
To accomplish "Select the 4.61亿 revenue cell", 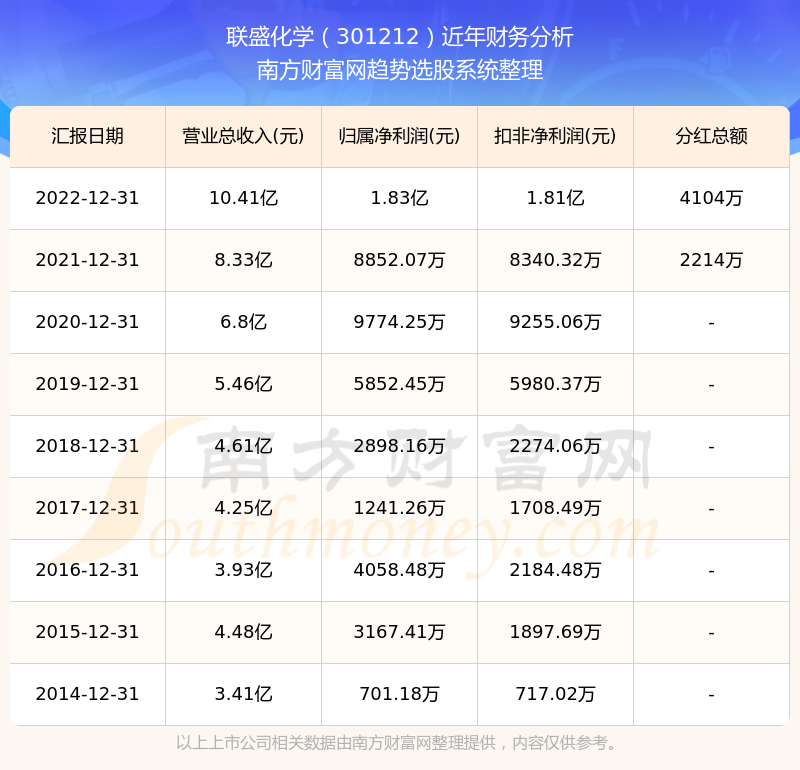I will [x=243, y=446].
